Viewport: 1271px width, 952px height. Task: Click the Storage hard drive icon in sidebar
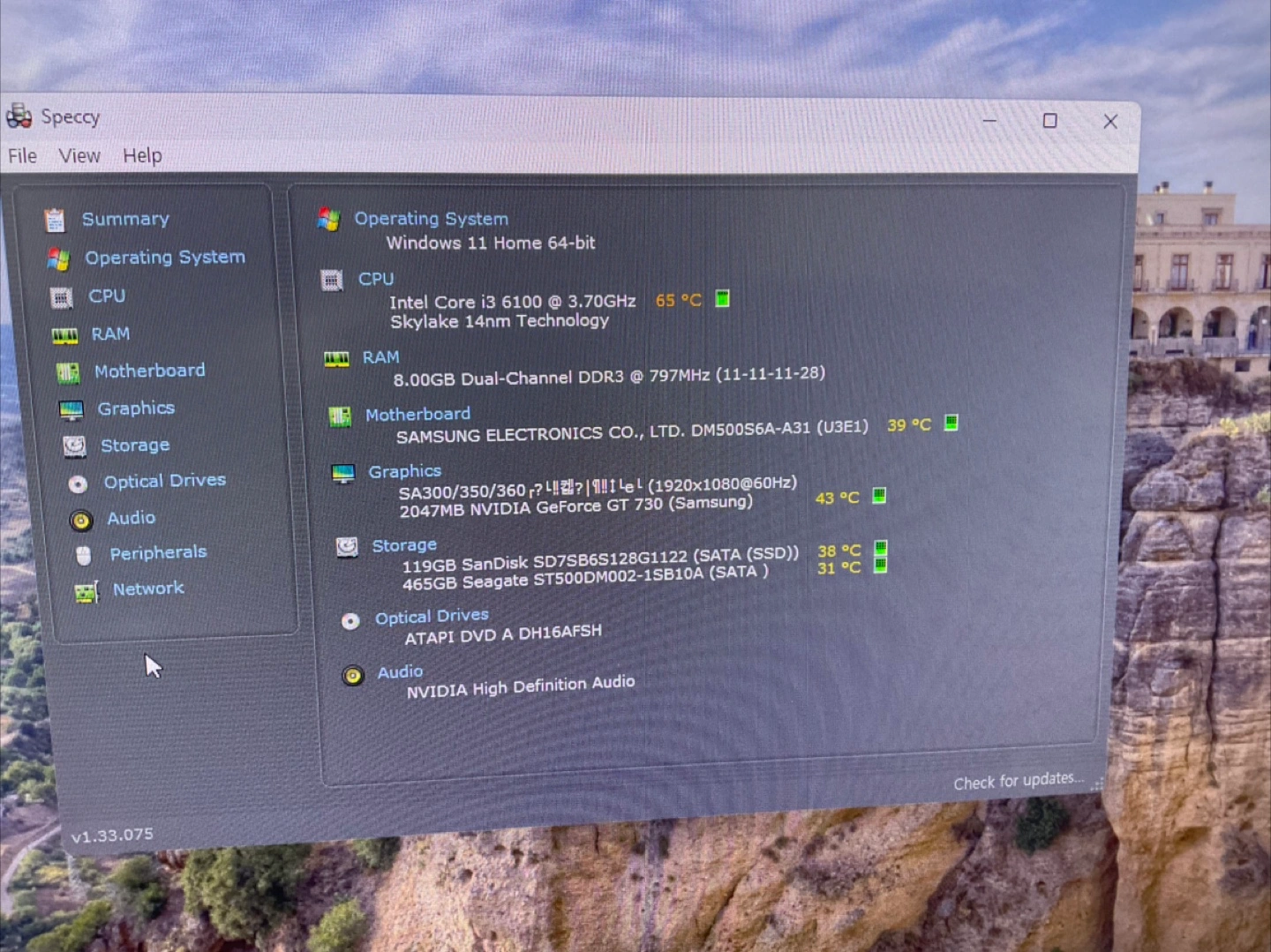74,446
